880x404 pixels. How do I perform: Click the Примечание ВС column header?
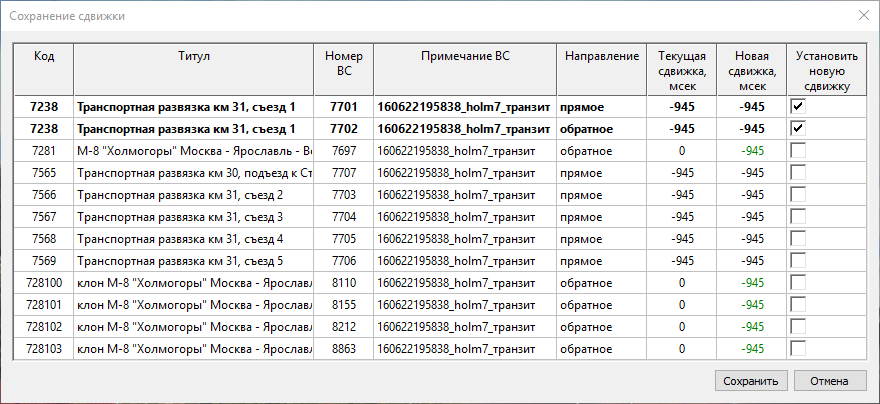point(465,57)
